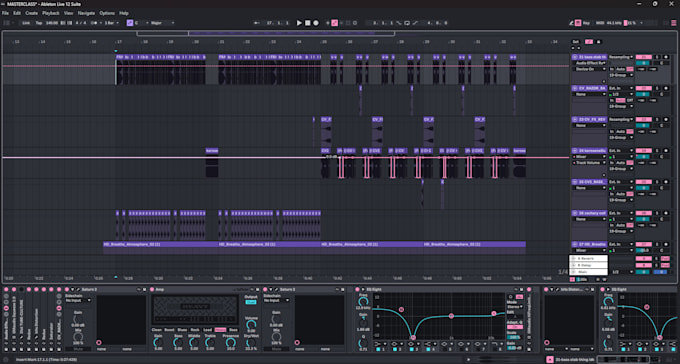Open the Major scale dropdown
This screenshot has width=680, height=364.
[162, 23]
